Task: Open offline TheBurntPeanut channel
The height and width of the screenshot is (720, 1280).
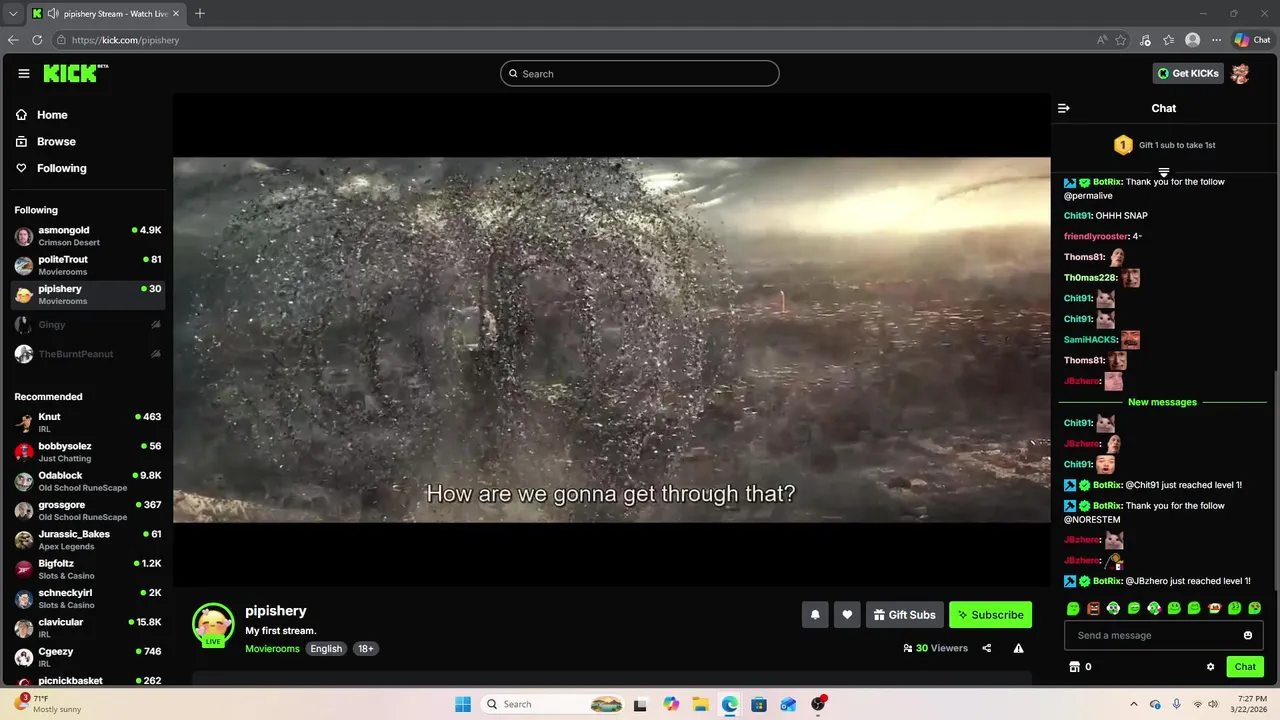Action: pos(88,354)
